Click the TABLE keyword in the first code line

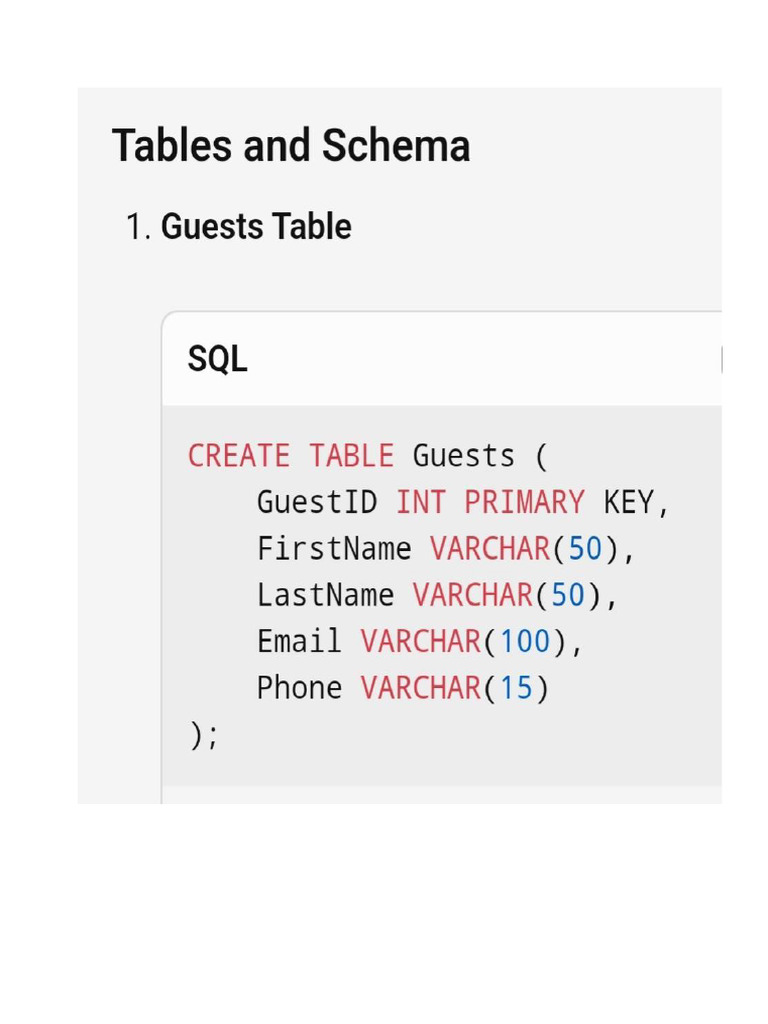(351, 456)
